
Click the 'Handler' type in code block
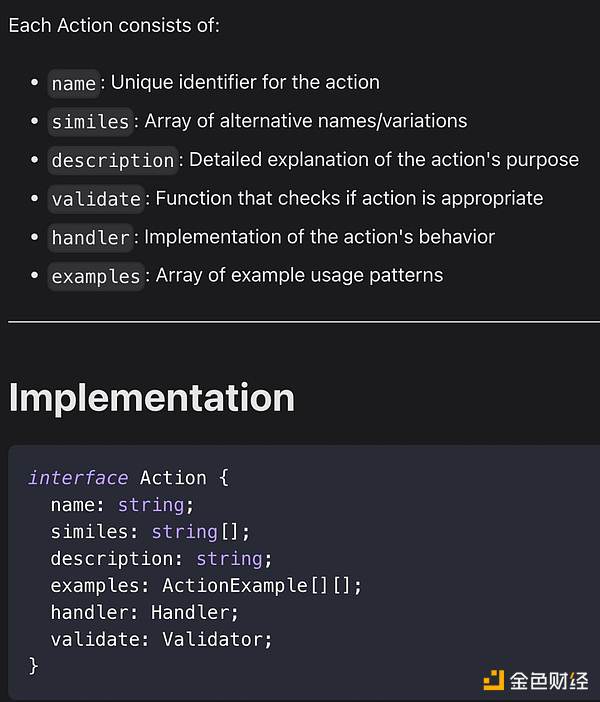(195, 612)
